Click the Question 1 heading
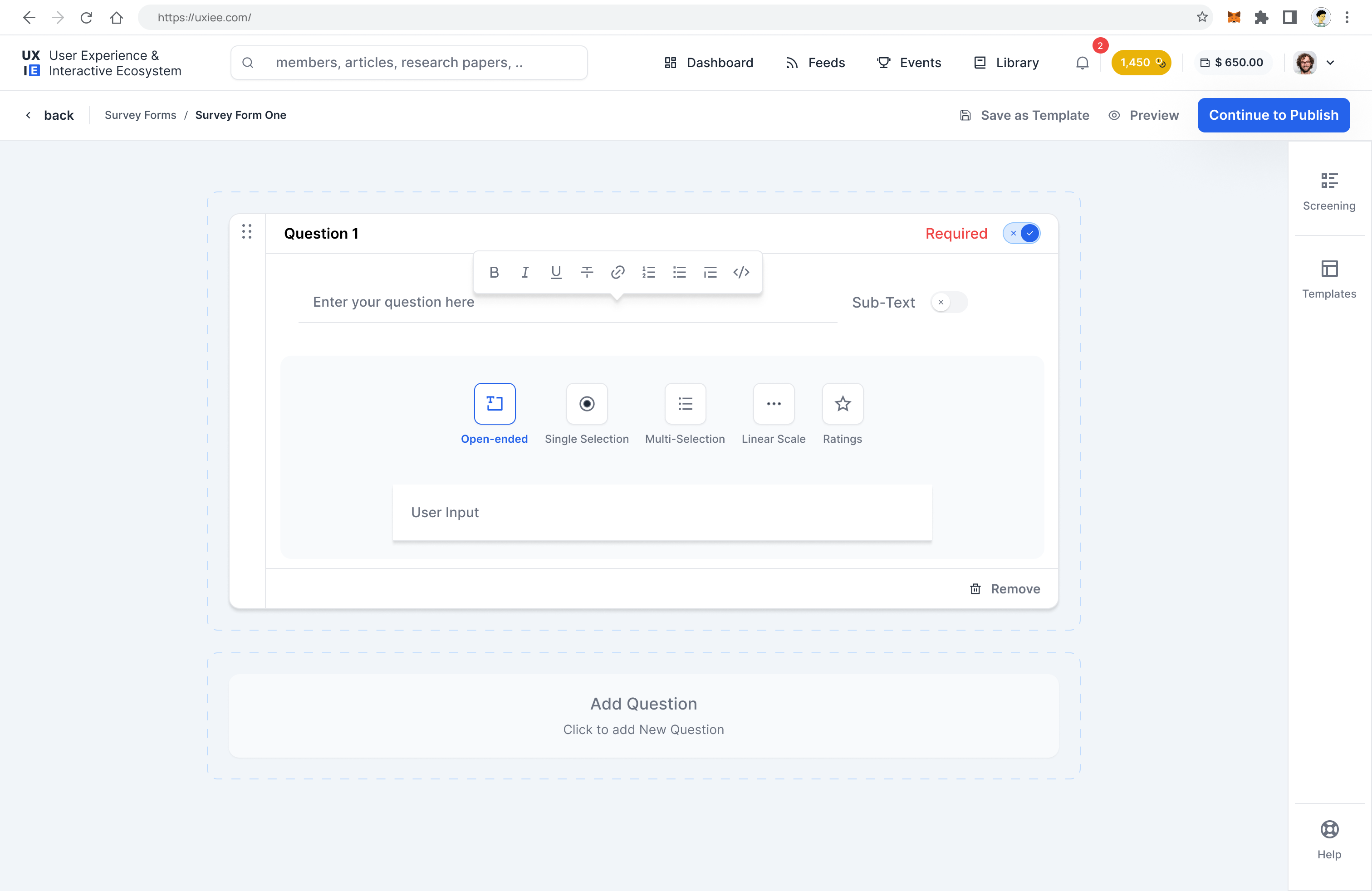Image resolution: width=1372 pixels, height=891 pixels. [x=321, y=234]
